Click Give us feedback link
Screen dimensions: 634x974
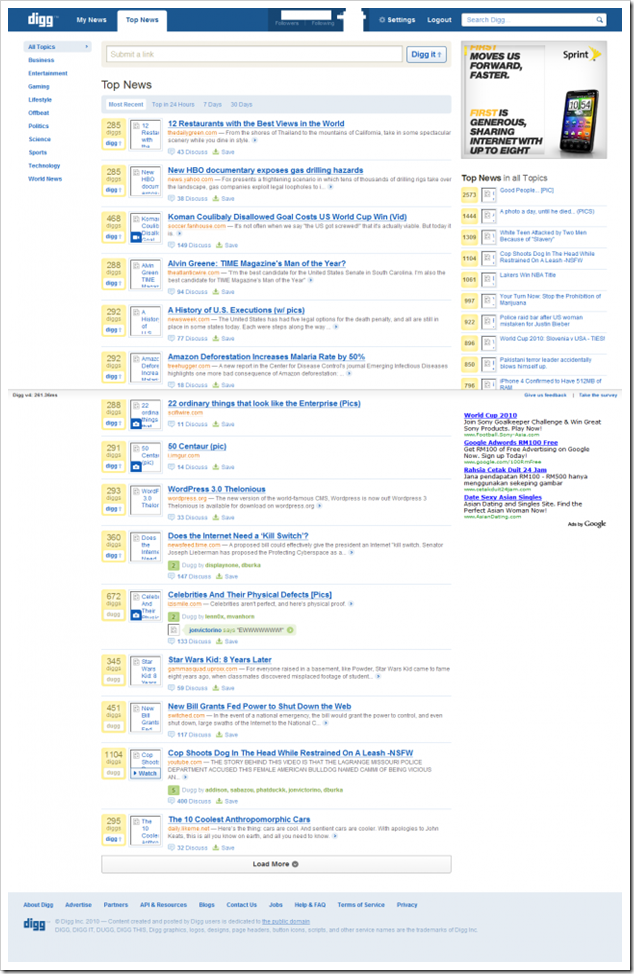[x=545, y=395]
